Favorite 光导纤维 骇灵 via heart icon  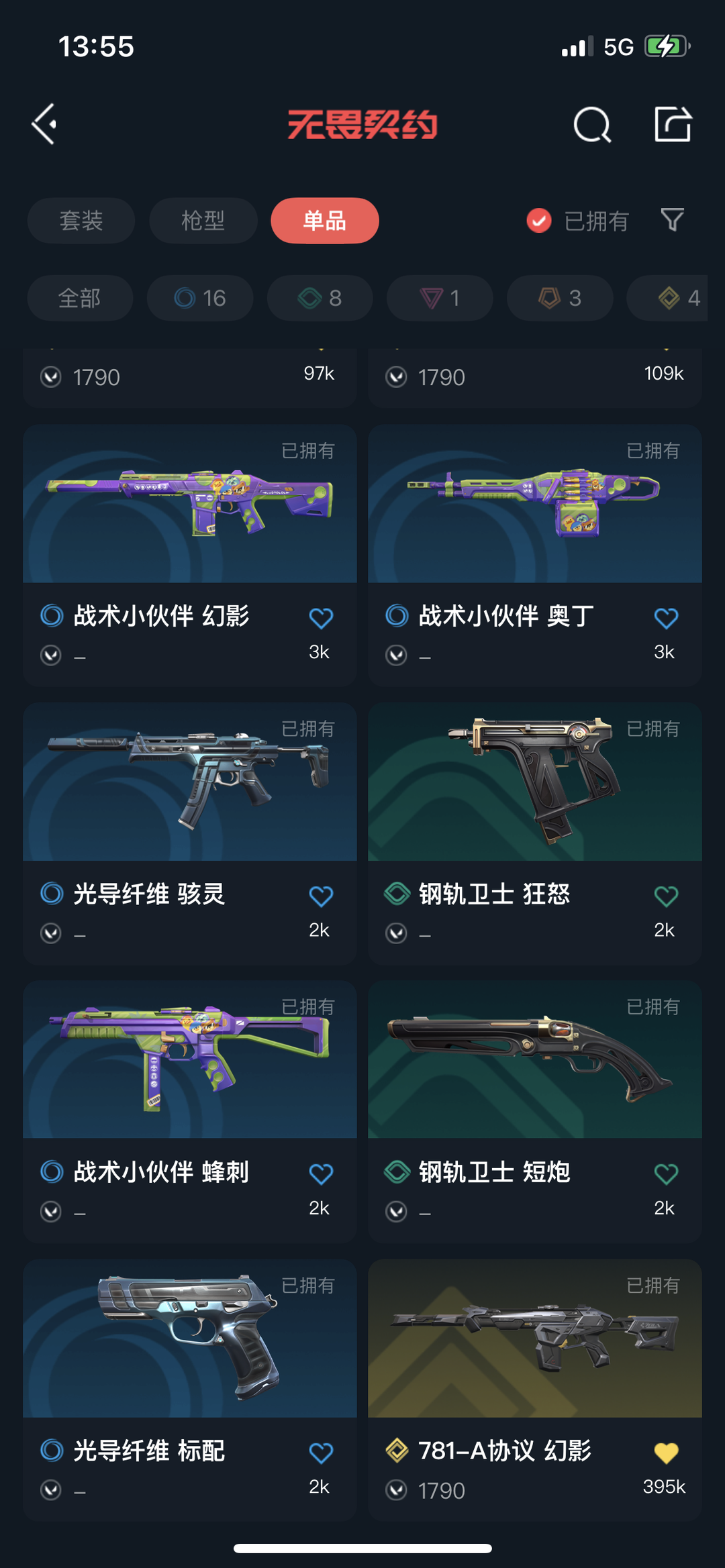(x=321, y=896)
